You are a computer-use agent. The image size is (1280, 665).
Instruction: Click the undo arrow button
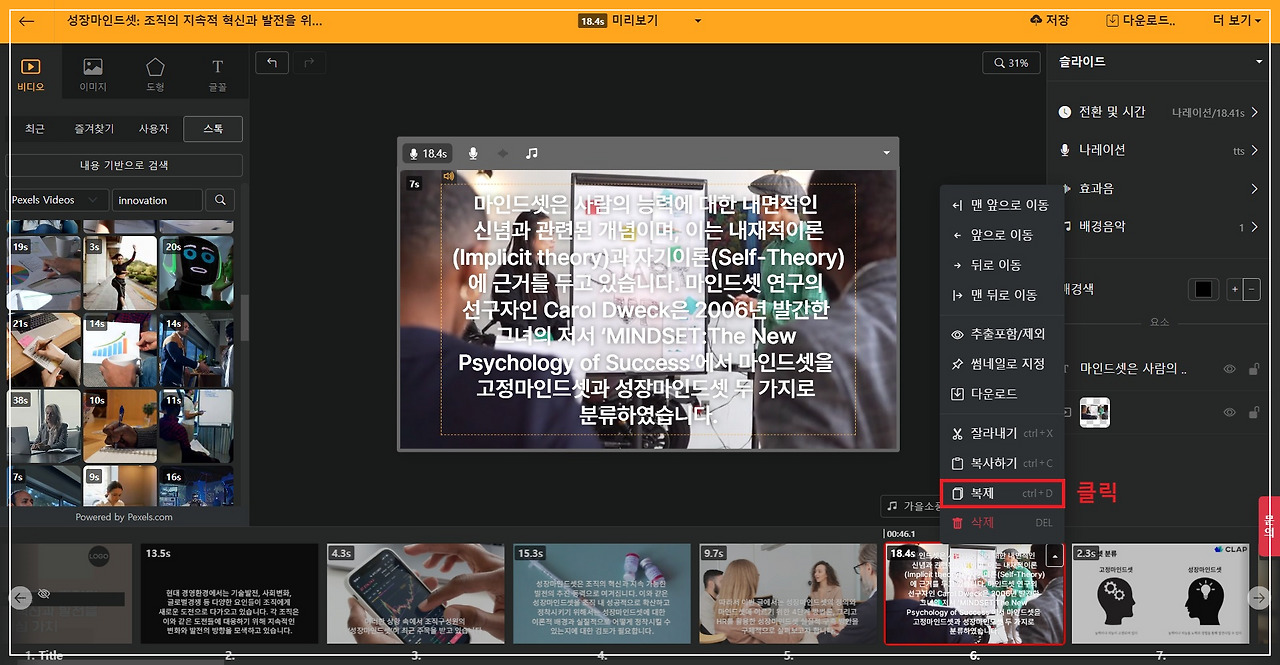[x=272, y=62]
